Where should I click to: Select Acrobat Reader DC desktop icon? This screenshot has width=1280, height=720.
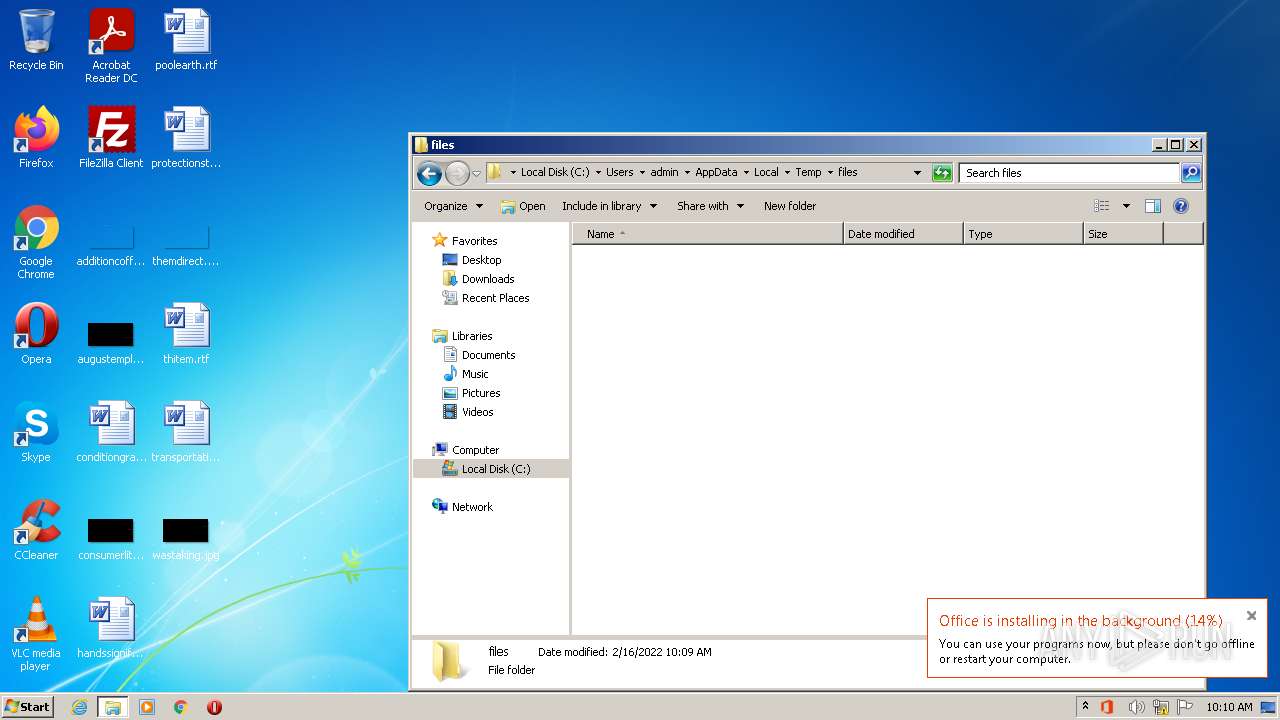pos(111,46)
